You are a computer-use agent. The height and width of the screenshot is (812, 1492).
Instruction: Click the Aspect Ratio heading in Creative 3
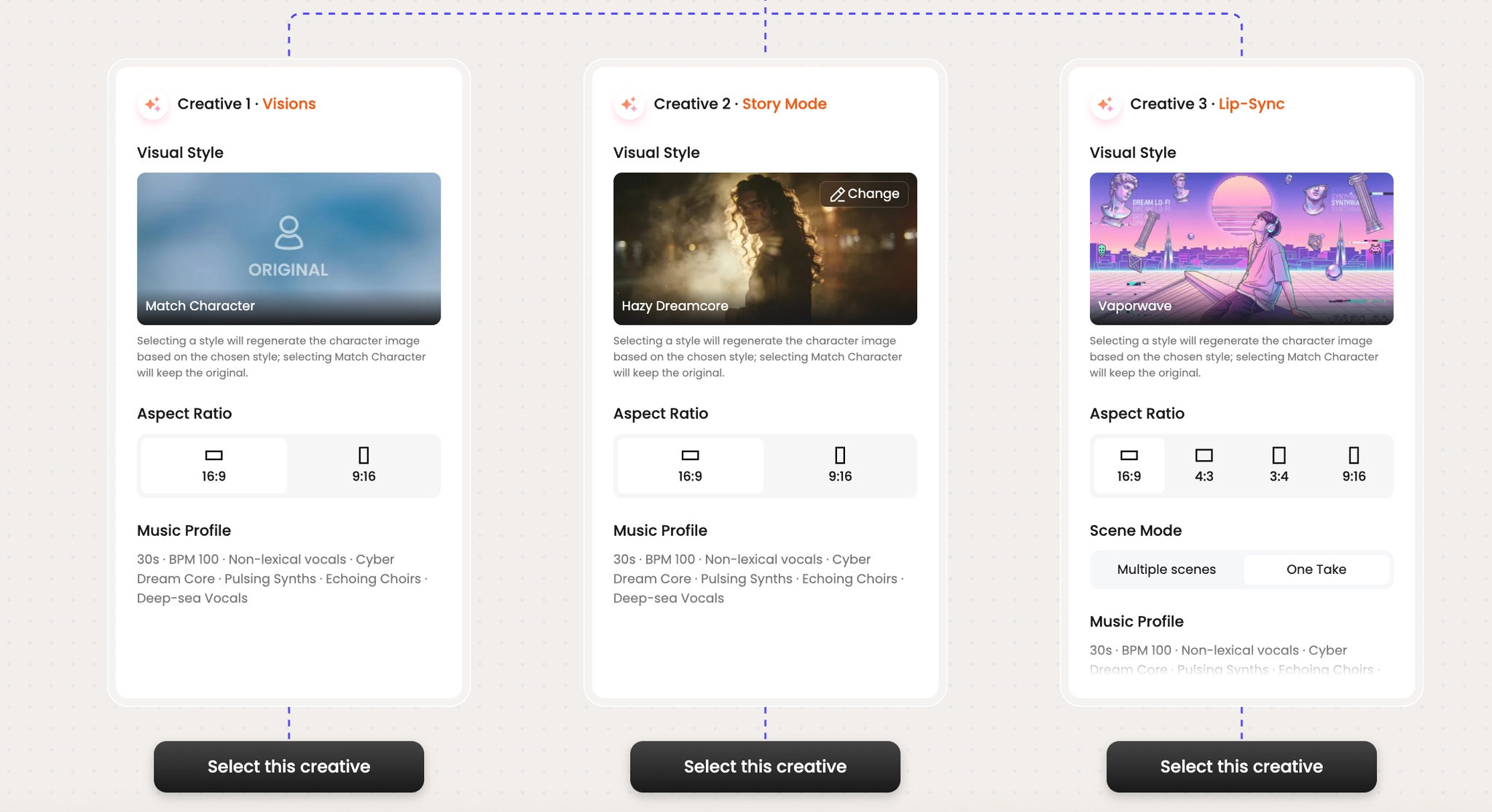pyautogui.click(x=1137, y=414)
